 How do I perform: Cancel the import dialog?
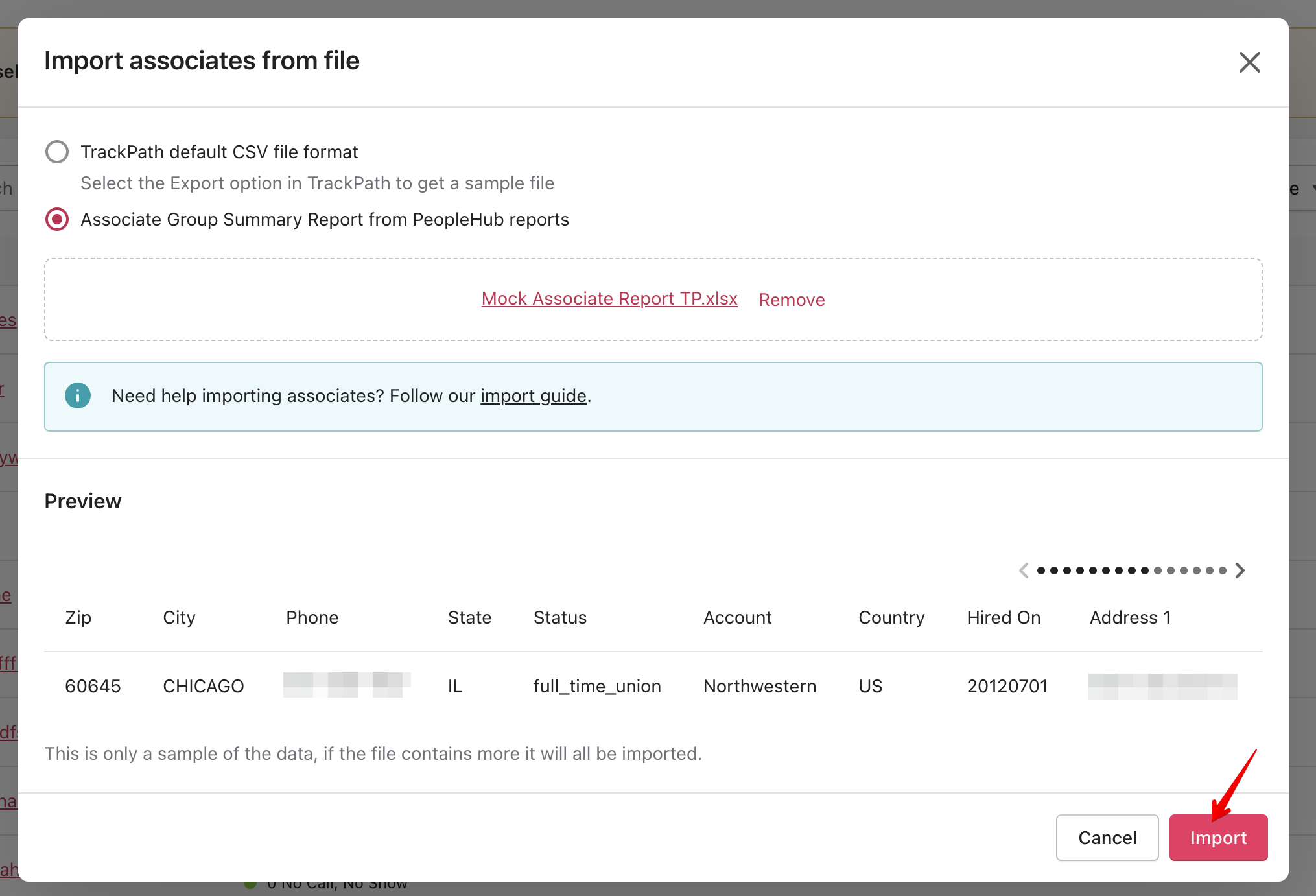(1107, 838)
